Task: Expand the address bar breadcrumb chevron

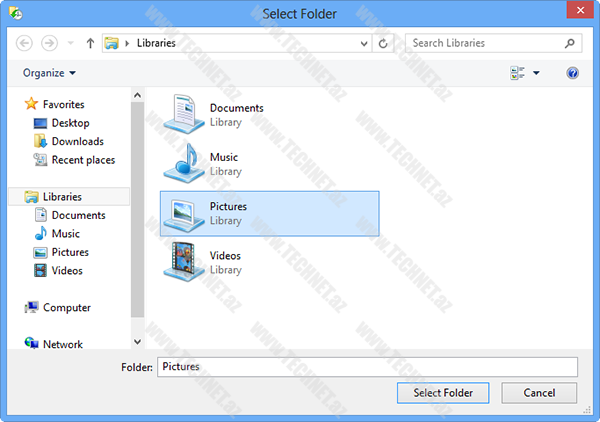Action: tap(127, 43)
